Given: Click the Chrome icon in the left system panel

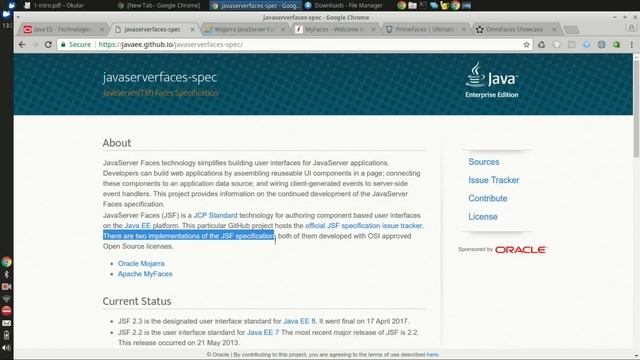Looking at the screenshot, I should [7, 262].
